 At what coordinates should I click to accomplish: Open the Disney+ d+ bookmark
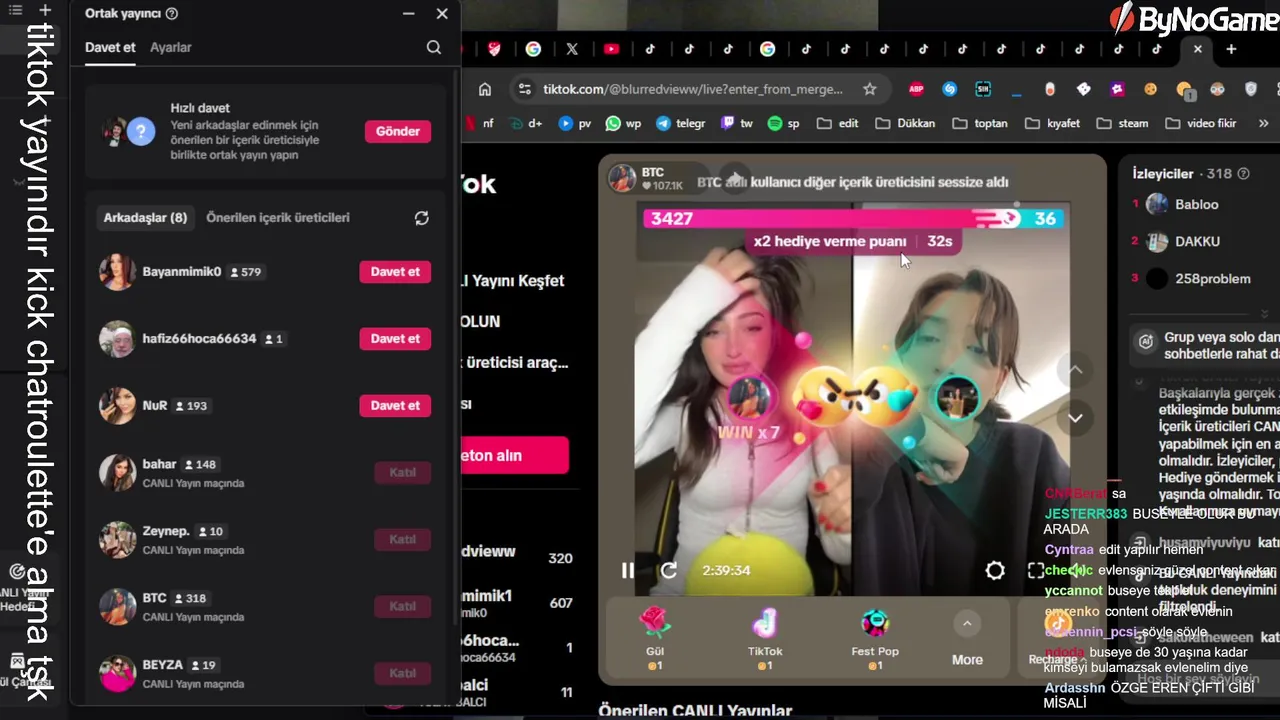pos(525,124)
